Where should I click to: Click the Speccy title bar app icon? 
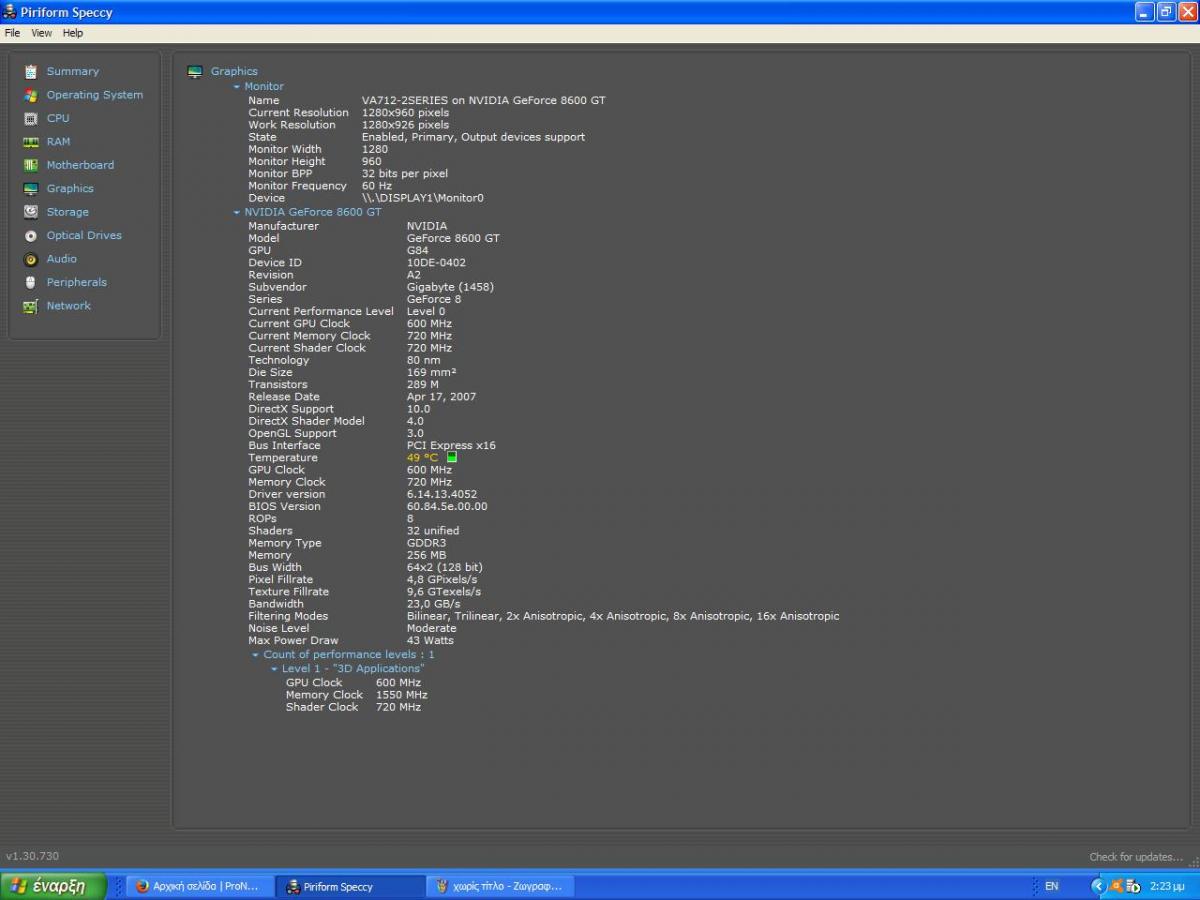pyautogui.click(x=10, y=12)
